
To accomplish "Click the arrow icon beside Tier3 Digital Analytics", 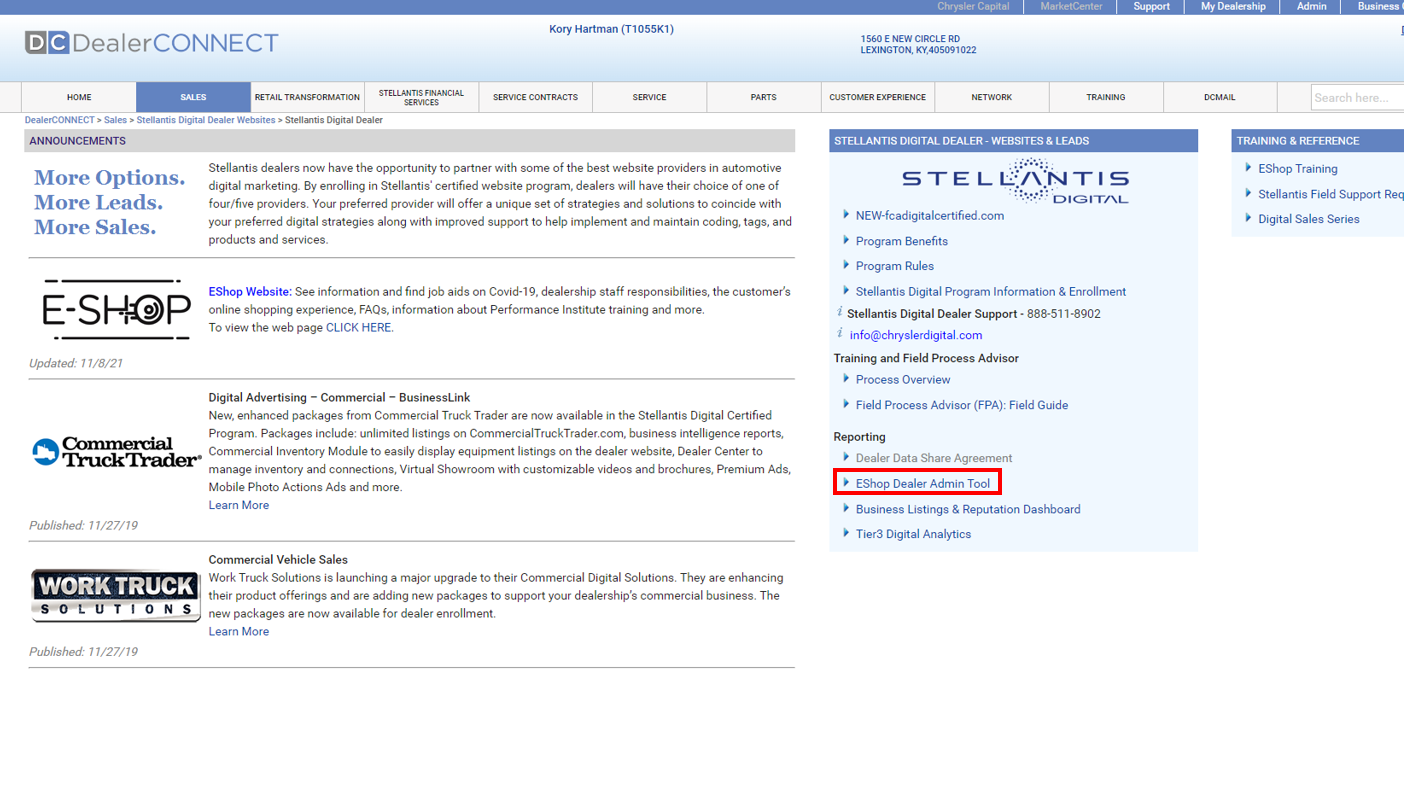I will [846, 533].
